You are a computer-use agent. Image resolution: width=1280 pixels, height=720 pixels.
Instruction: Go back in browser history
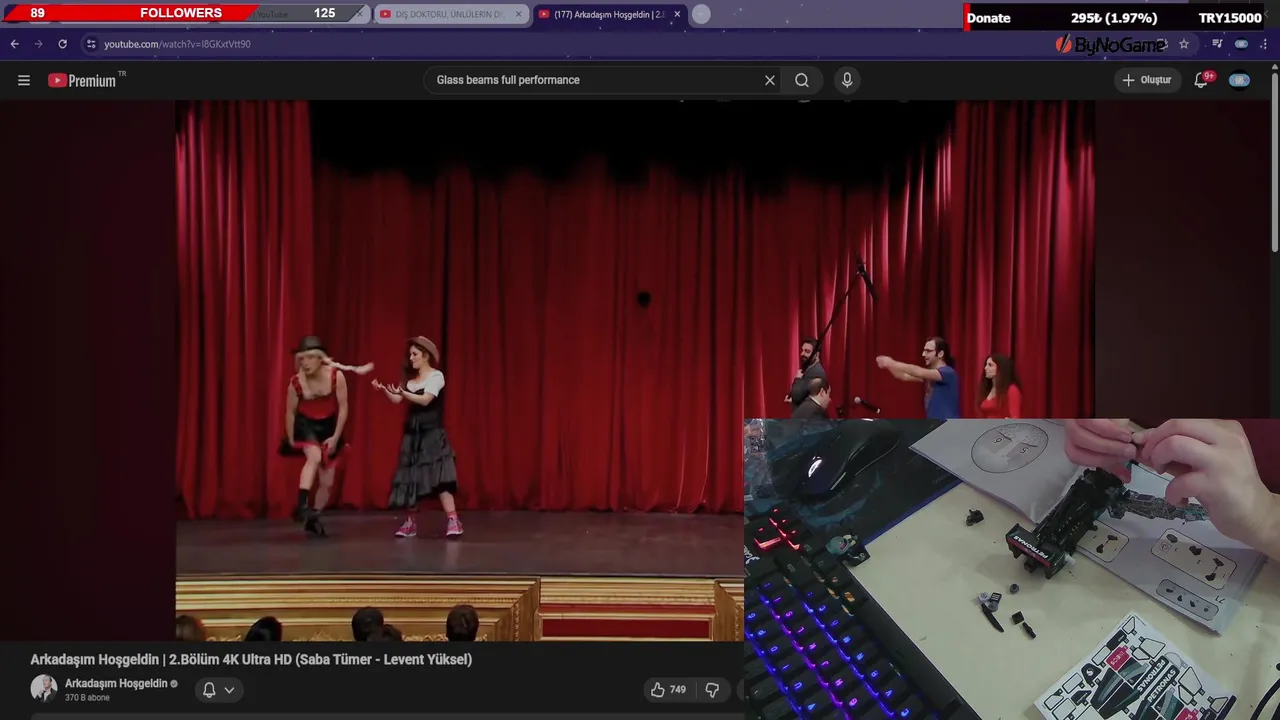pyautogui.click(x=14, y=44)
